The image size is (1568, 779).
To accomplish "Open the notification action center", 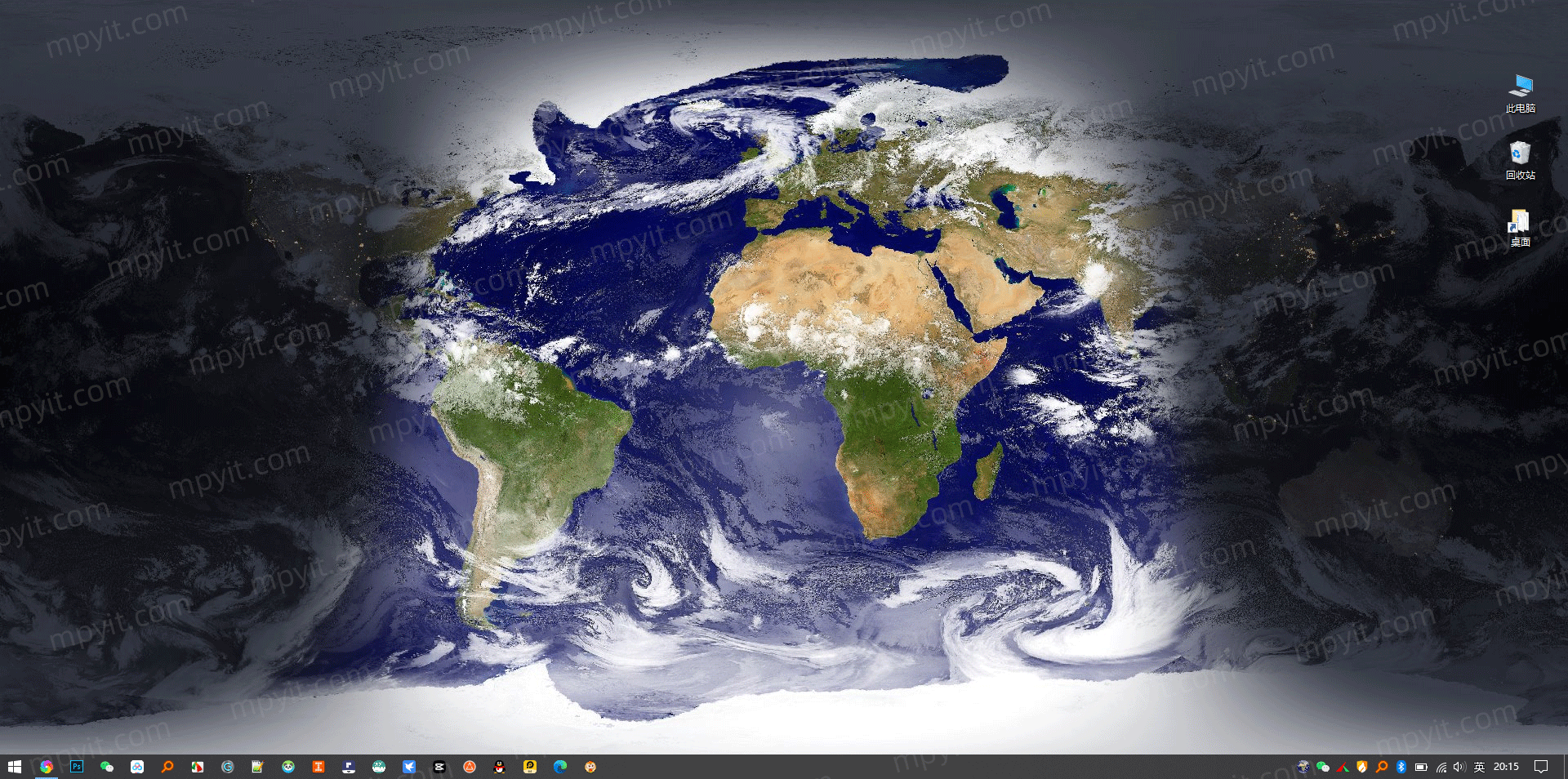I will click(x=1541, y=767).
